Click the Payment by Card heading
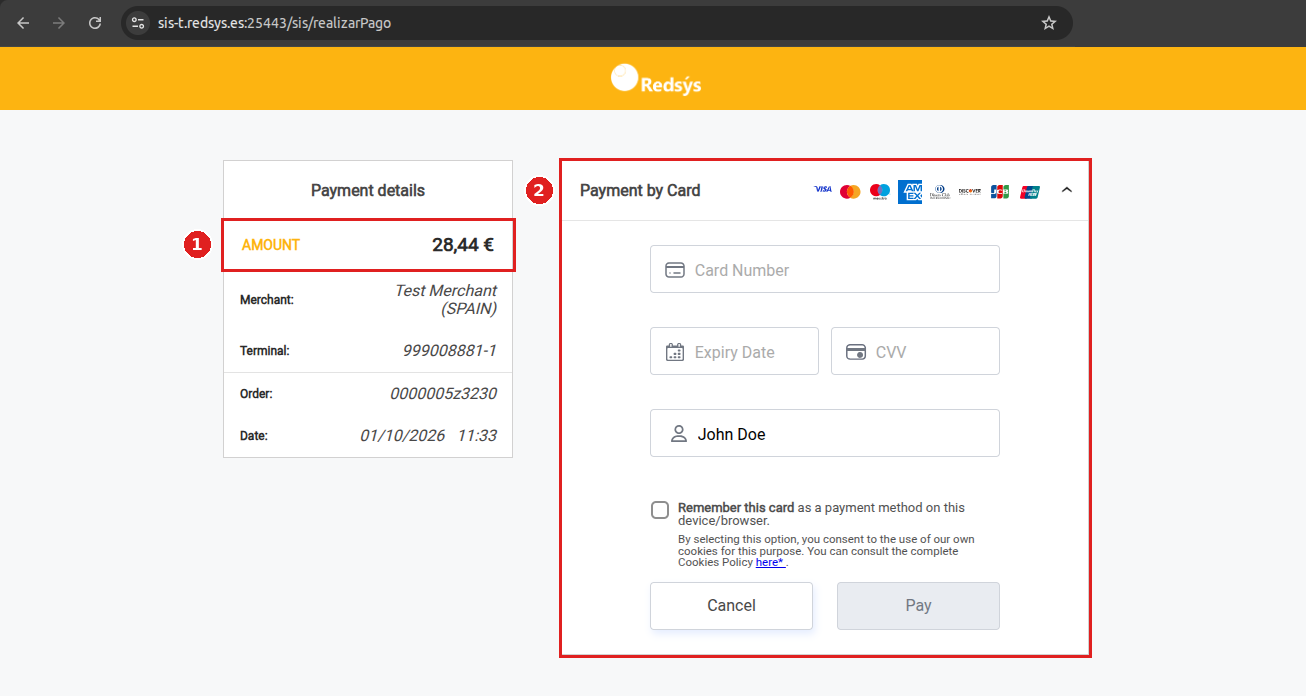Viewport: 1306px width, 696px height. click(640, 190)
